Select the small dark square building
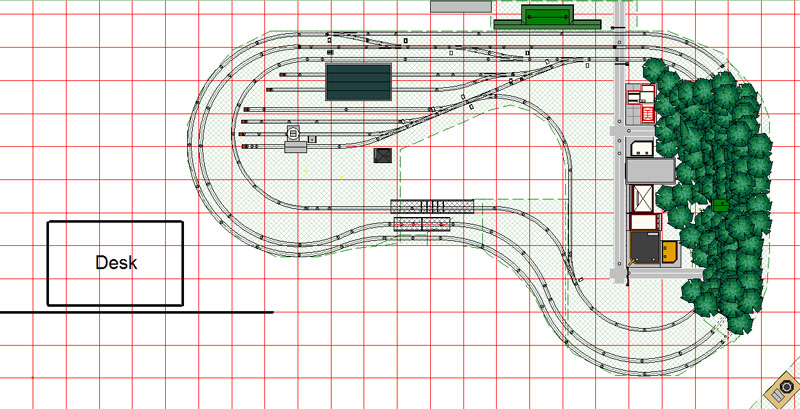 tap(382, 155)
